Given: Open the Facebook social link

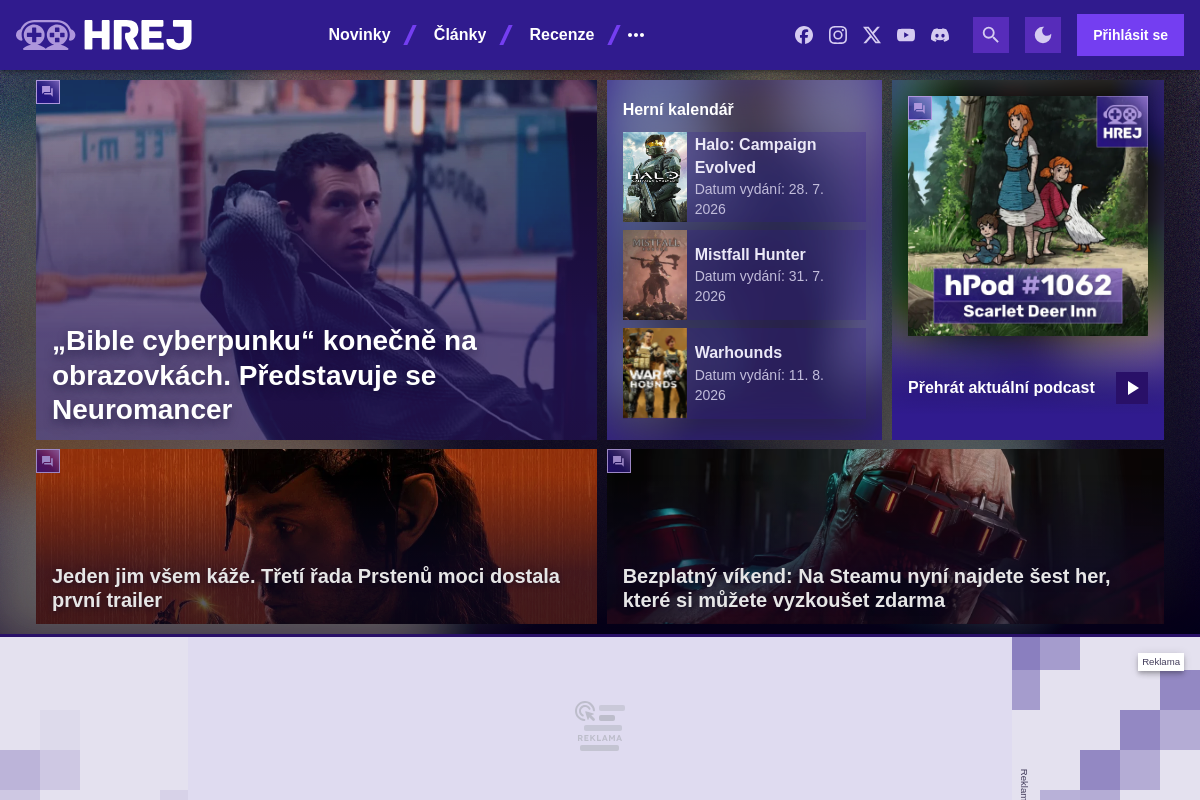Looking at the screenshot, I should 804,35.
